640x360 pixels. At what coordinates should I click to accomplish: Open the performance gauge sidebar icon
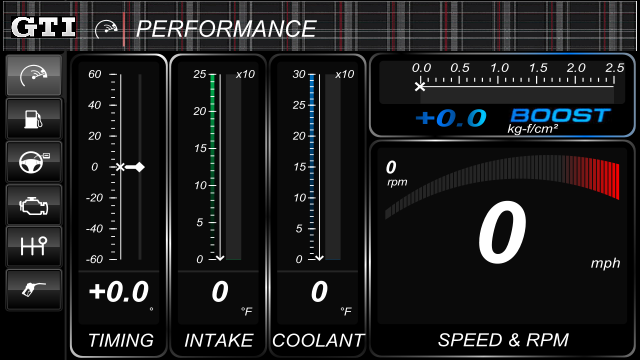(x=34, y=76)
